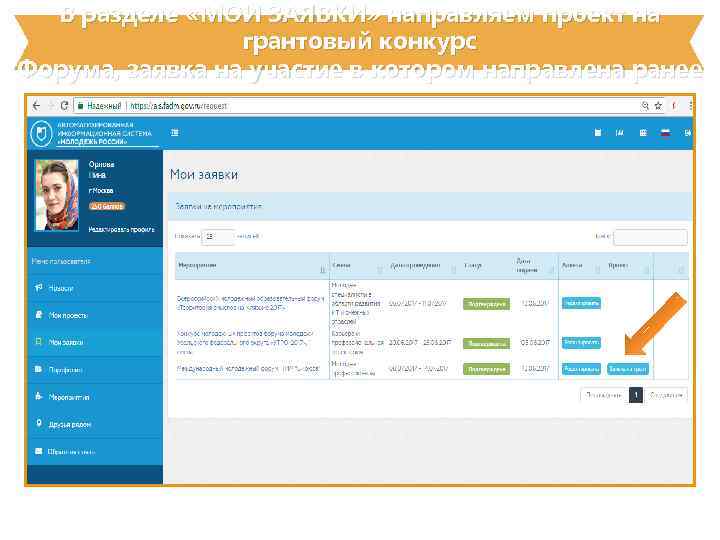This screenshot has width=720, height=540.
Task: Click the Заявки на мероприятия panel header
Action: tap(430, 207)
